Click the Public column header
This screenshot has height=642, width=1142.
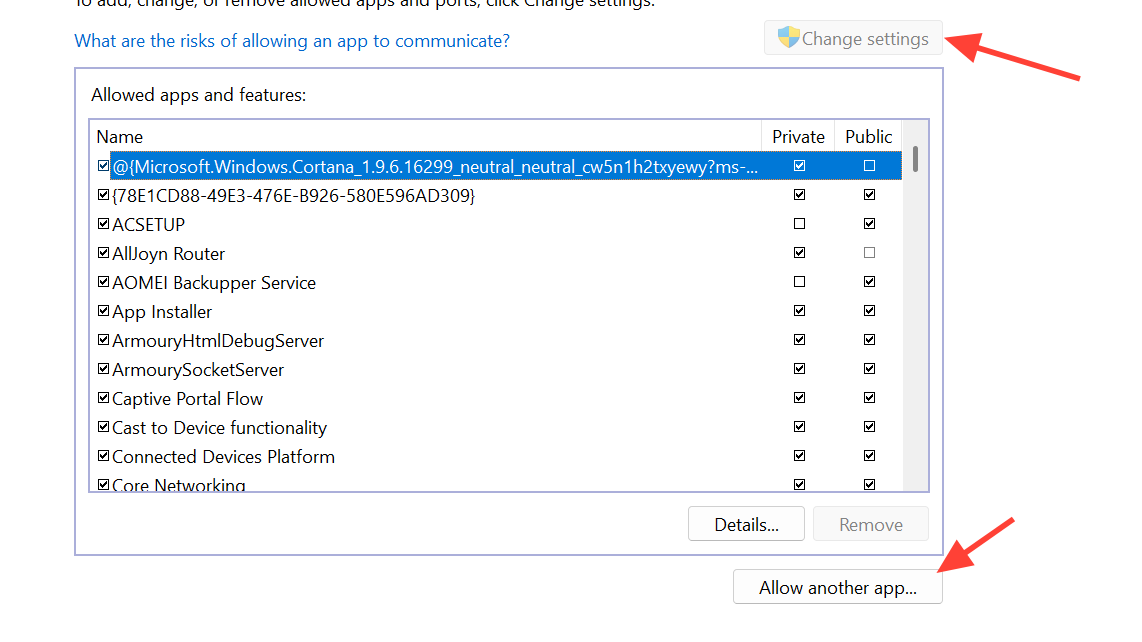tap(868, 137)
